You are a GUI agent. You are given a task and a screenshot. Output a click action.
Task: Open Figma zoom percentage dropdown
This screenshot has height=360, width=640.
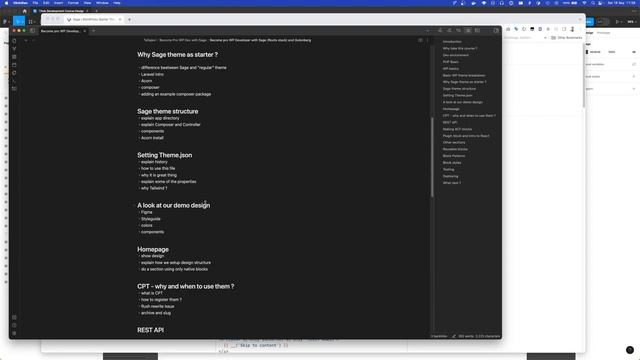[x=631, y=22]
